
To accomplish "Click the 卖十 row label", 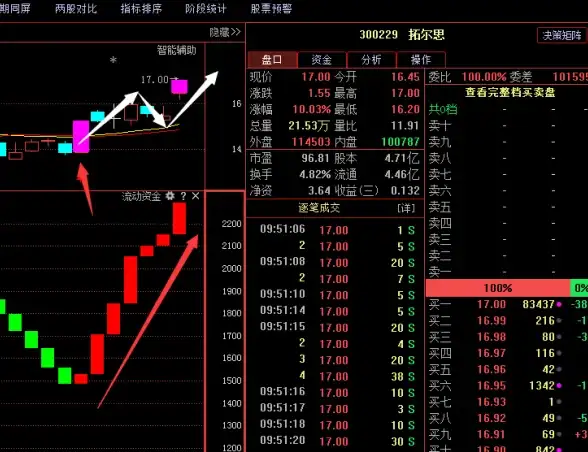I will point(440,126).
